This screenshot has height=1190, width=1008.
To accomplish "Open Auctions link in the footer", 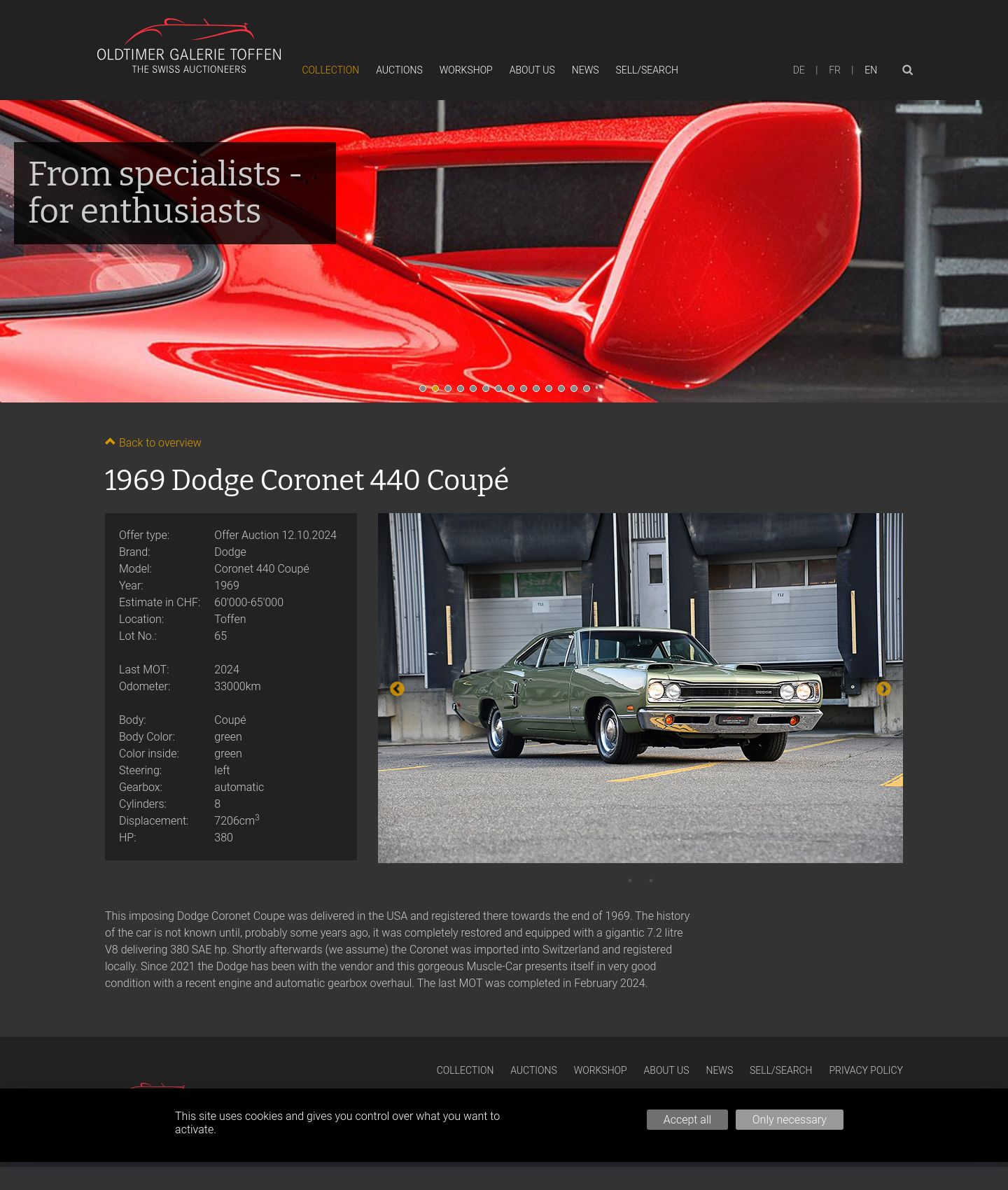I will pos(533,1070).
